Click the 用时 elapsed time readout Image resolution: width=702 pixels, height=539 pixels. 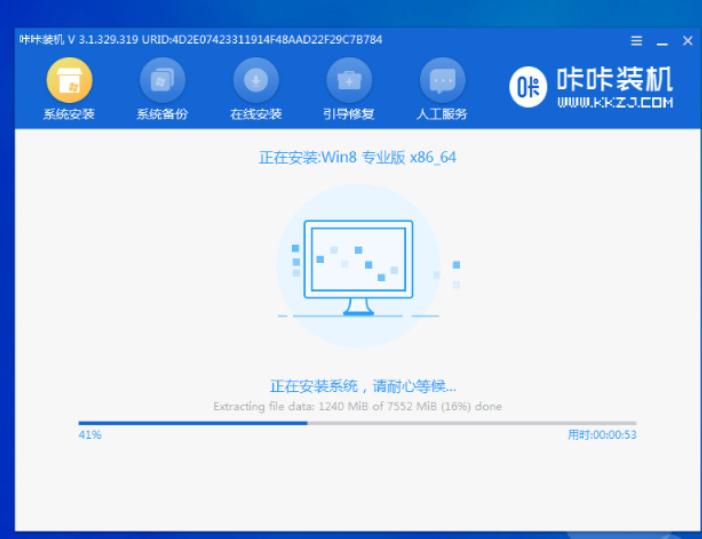coord(602,435)
